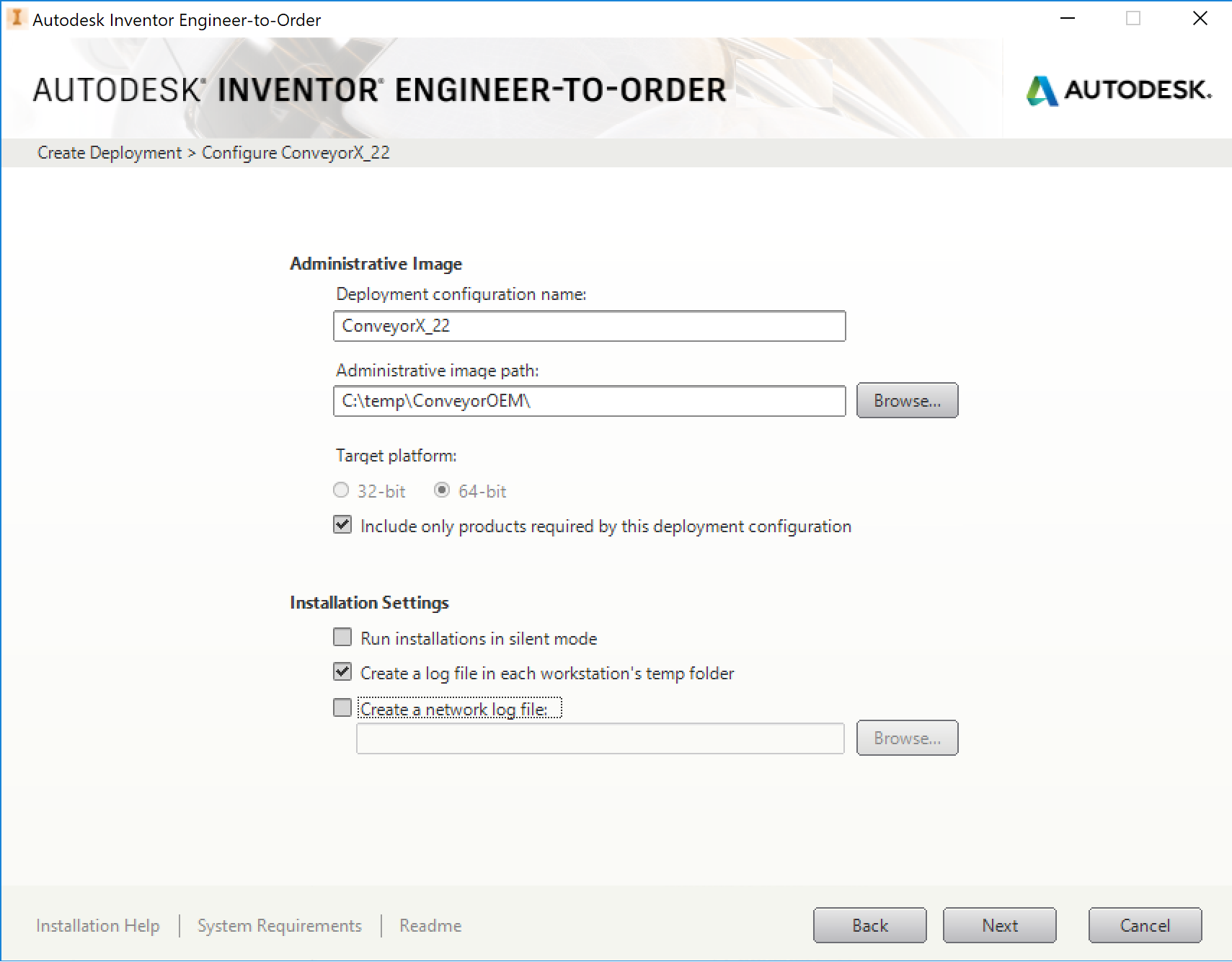Select the 32-bit target platform
This screenshot has height=962, width=1232.
[x=341, y=491]
